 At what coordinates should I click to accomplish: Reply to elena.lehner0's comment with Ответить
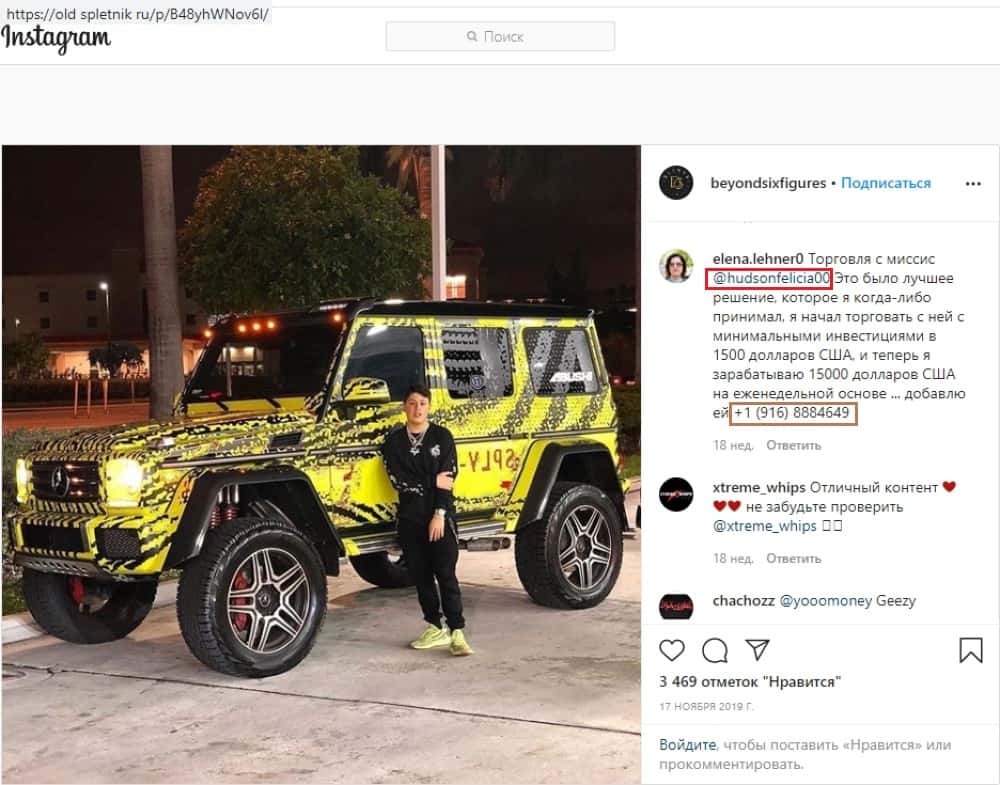tap(793, 445)
